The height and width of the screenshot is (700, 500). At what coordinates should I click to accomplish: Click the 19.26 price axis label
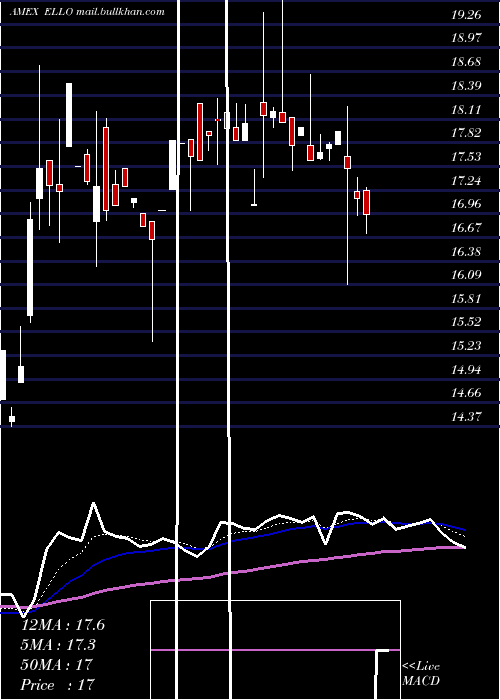tap(466, 15)
